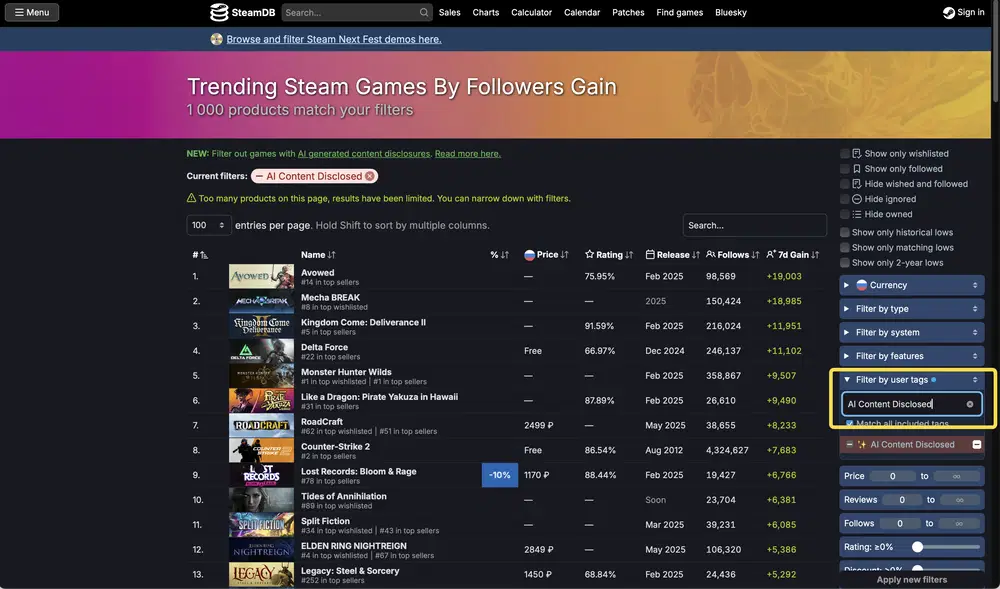The height and width of the screenshot is (589, 1000).
Task: Adjust the Rating slider handle
Action: [917, 547]
